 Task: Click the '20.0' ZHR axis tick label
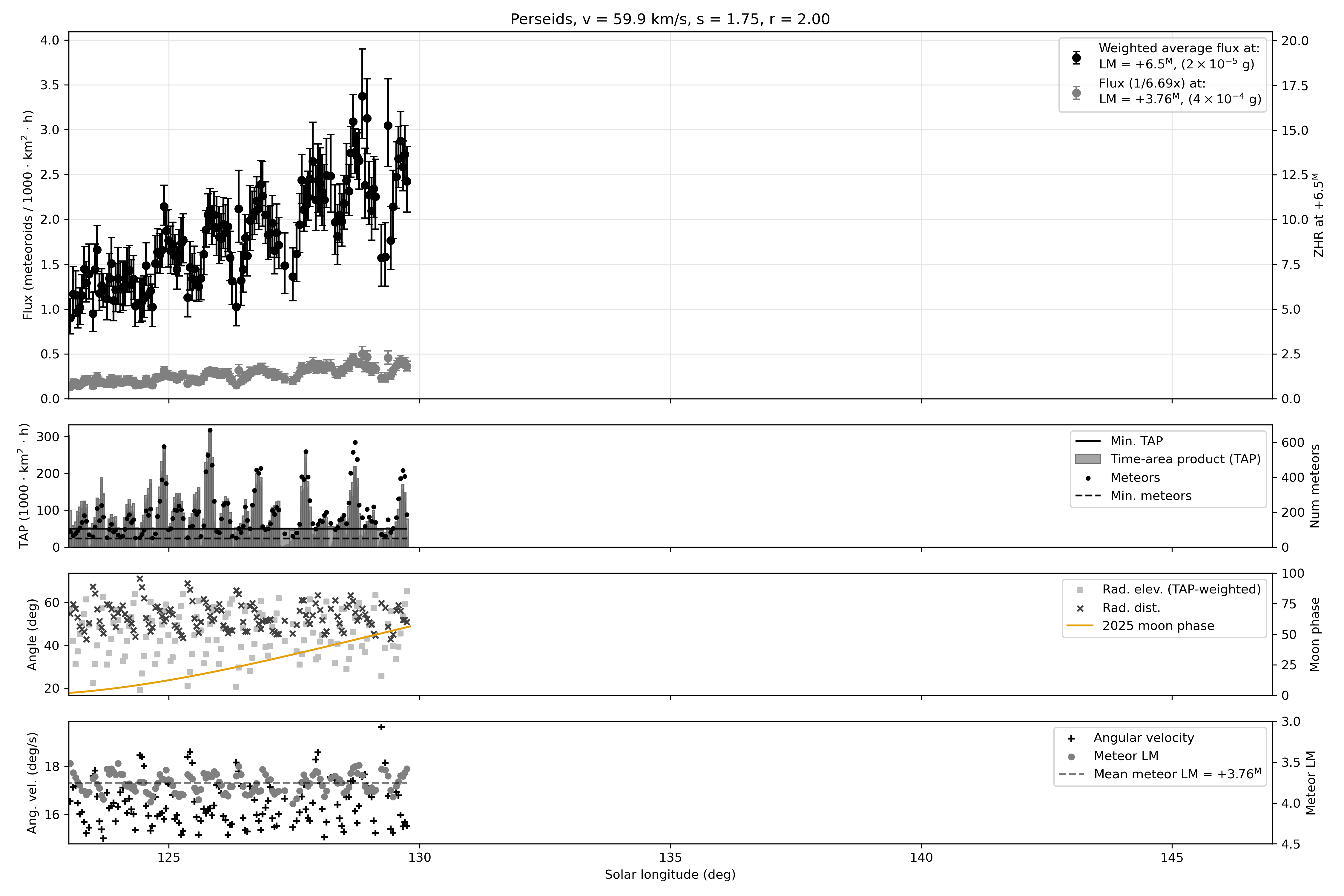pyautogui.click(x=1295, y=41)
